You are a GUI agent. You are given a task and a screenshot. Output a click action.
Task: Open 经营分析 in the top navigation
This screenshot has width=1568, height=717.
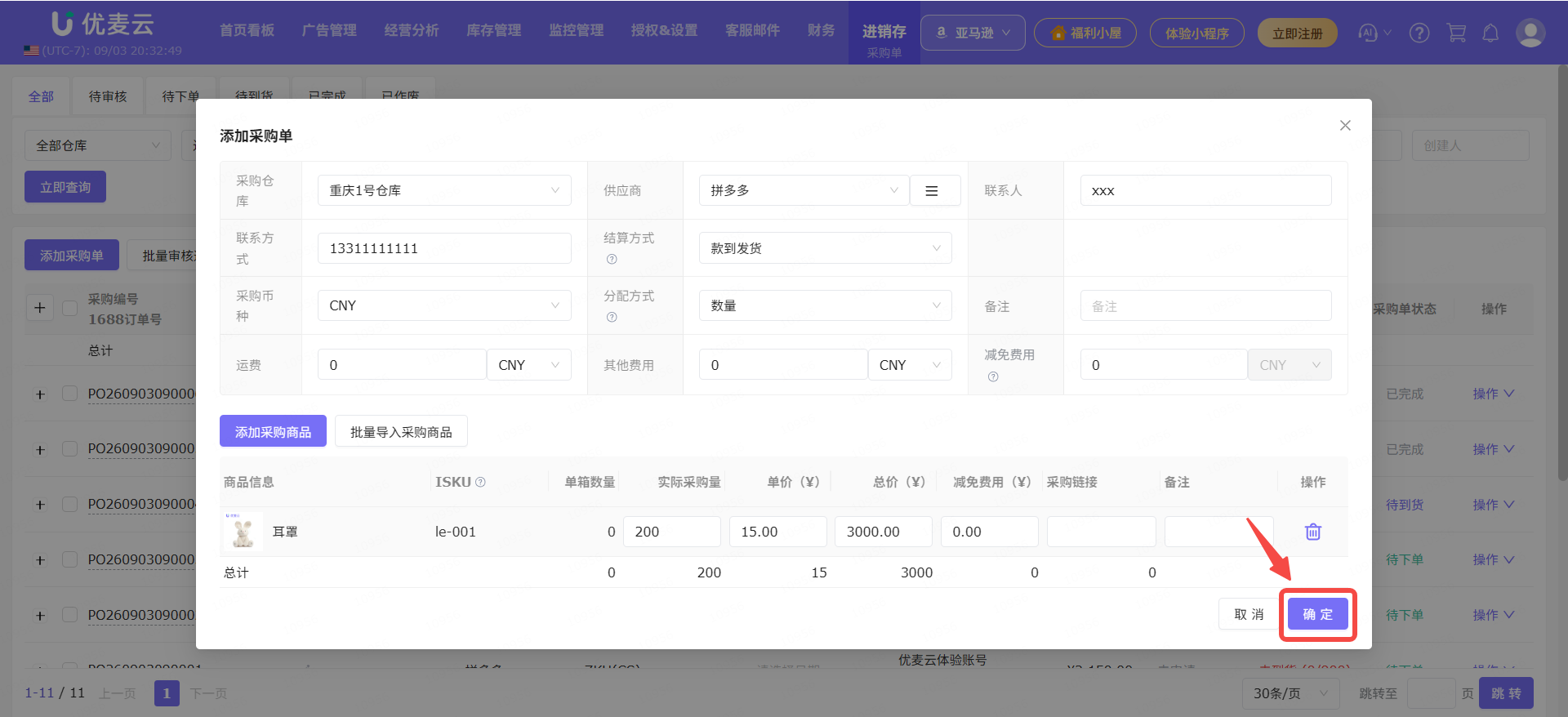tap(412, 30)
